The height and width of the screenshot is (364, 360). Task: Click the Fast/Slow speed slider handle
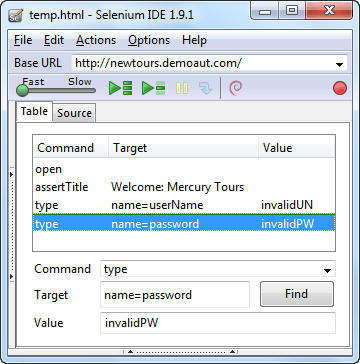coord(22,90)
